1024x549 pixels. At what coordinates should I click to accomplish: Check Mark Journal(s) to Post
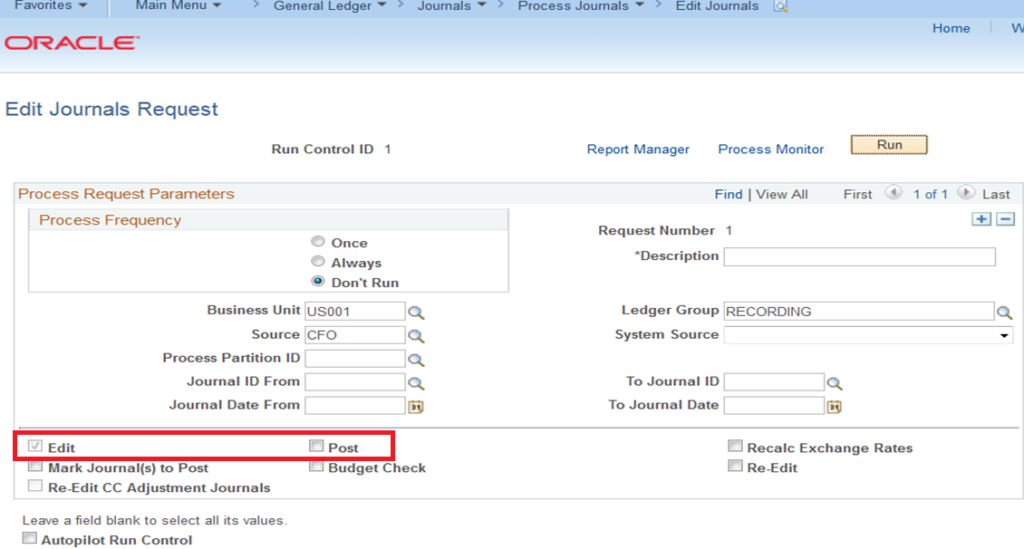click(x=35, y=466)
